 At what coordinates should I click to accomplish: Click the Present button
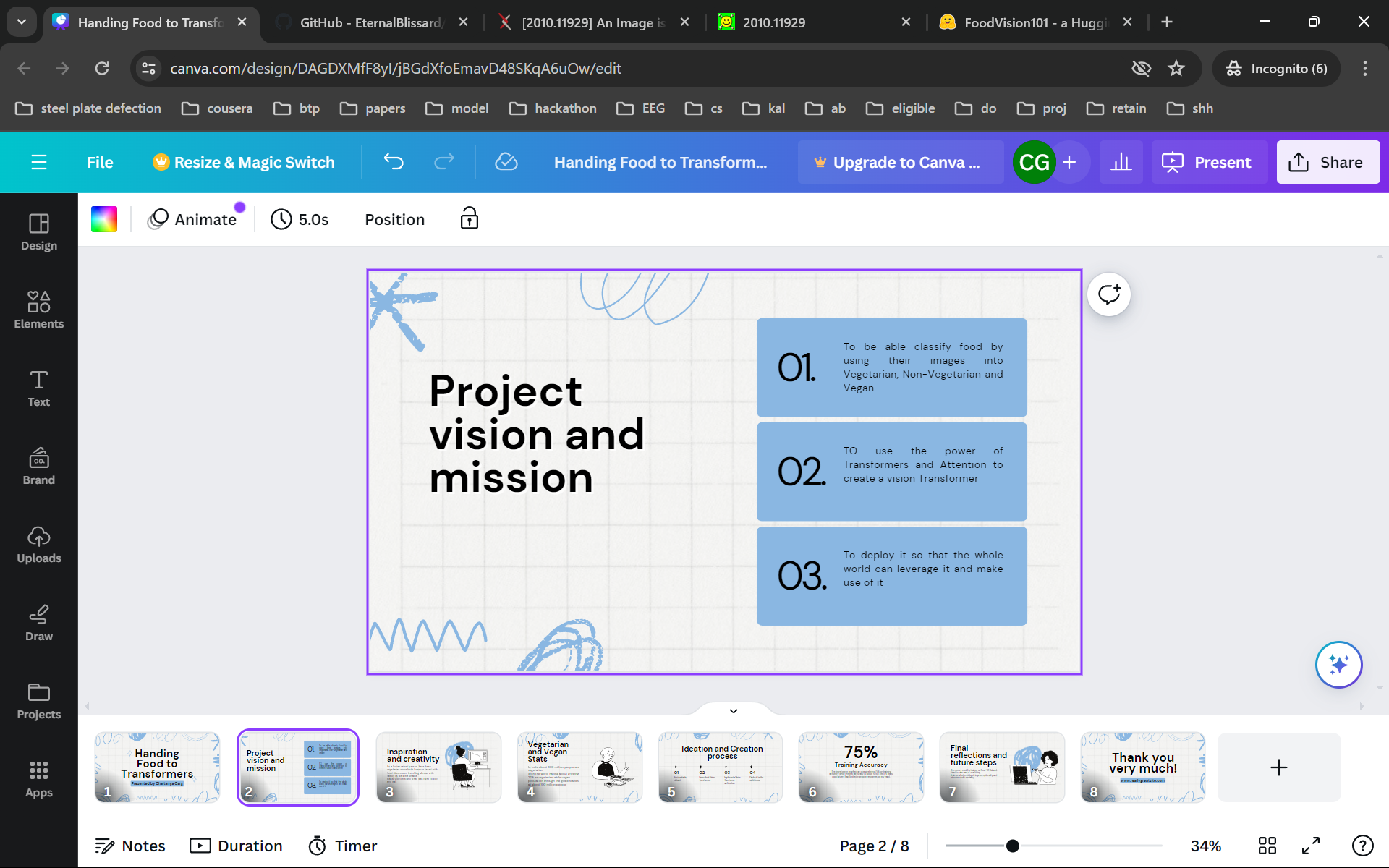(x=1207, y=162)
